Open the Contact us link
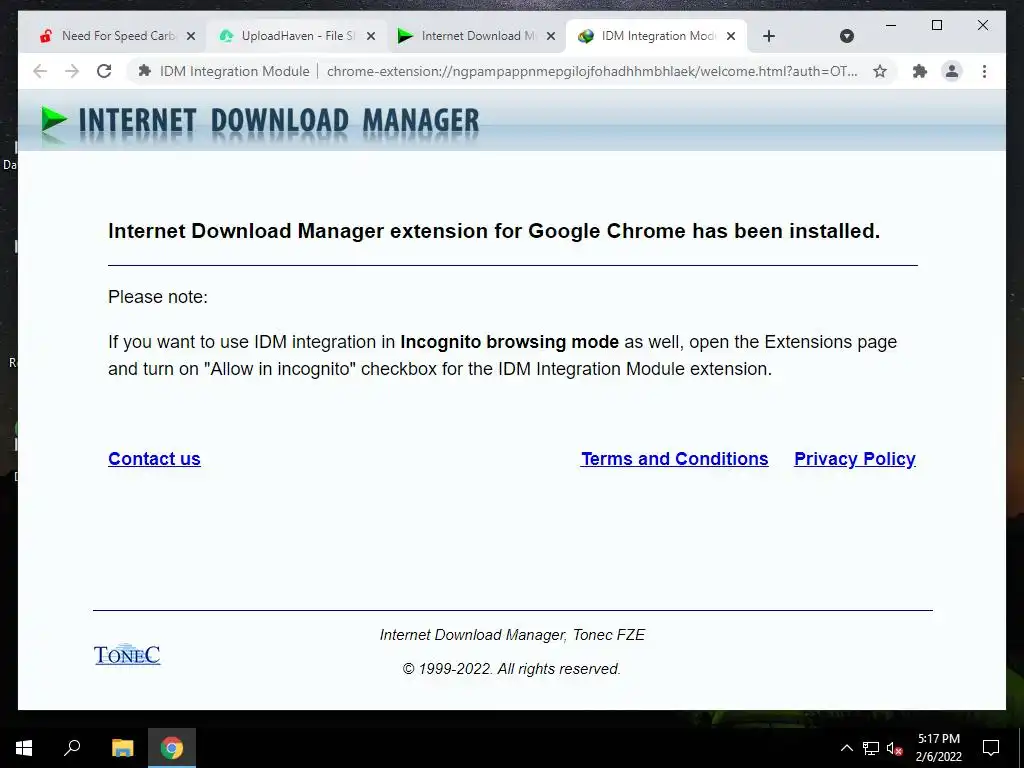The width and height of the screenshot is (1024, 768). 154,459
